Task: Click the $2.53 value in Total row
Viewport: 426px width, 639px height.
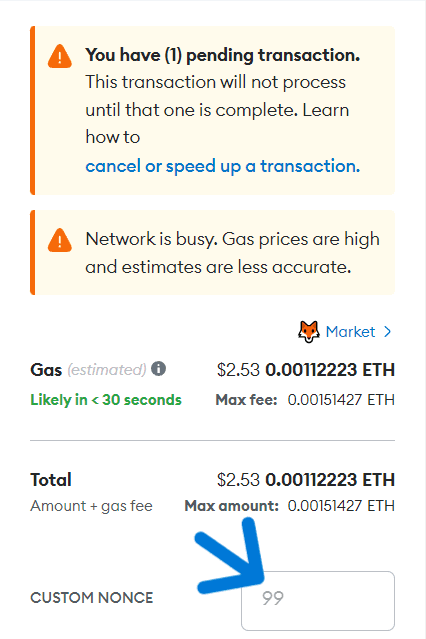Action: 238,480
